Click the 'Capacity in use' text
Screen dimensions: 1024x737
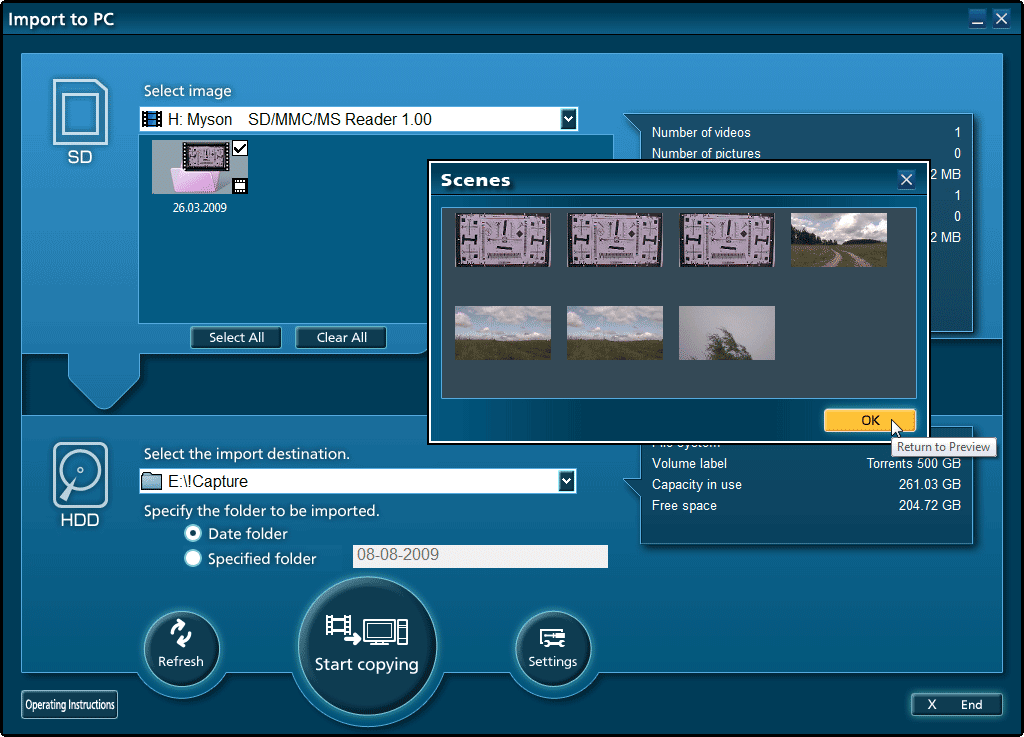[x=696, y=484]
